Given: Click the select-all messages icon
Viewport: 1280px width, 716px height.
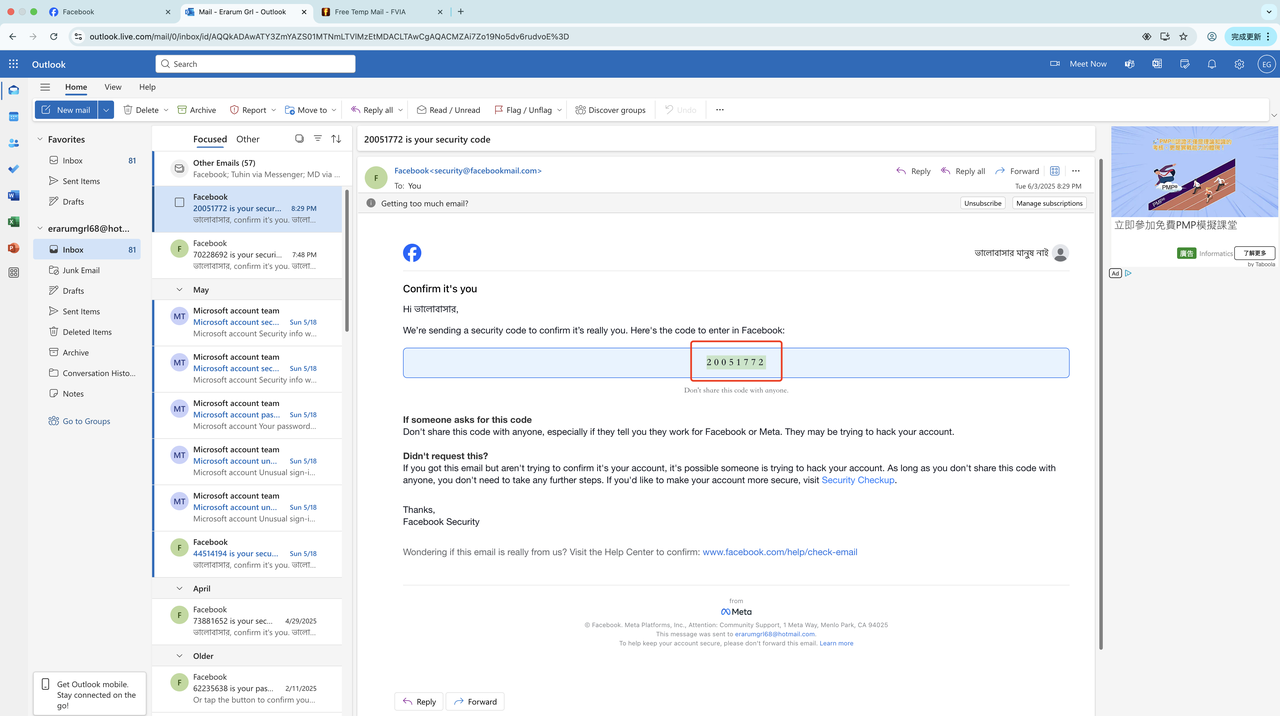Looking at the screenshot, I should coord(299,139).
